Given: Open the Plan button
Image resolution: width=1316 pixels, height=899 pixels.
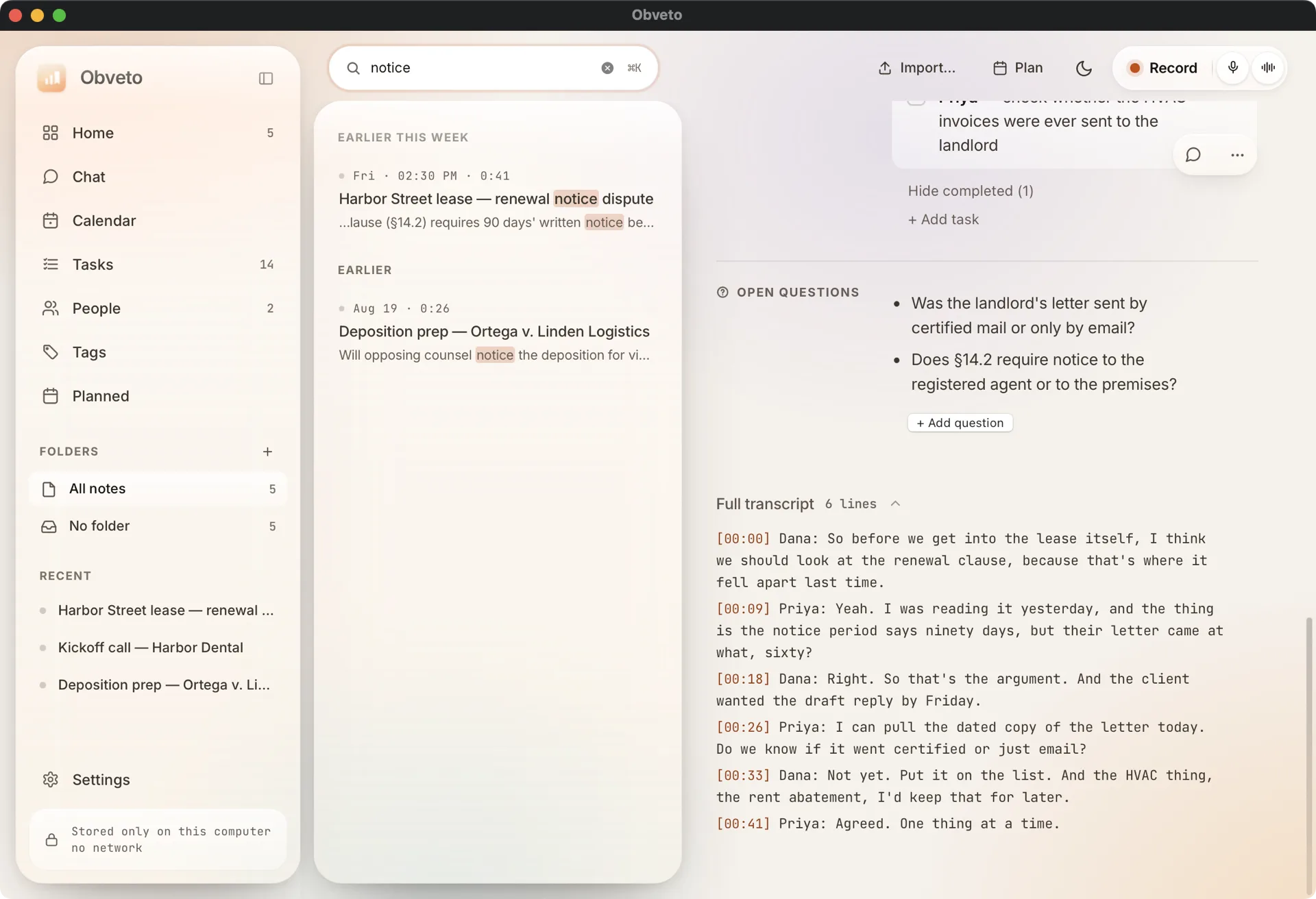Looking at the screenshot, I should coord(1018,68).
